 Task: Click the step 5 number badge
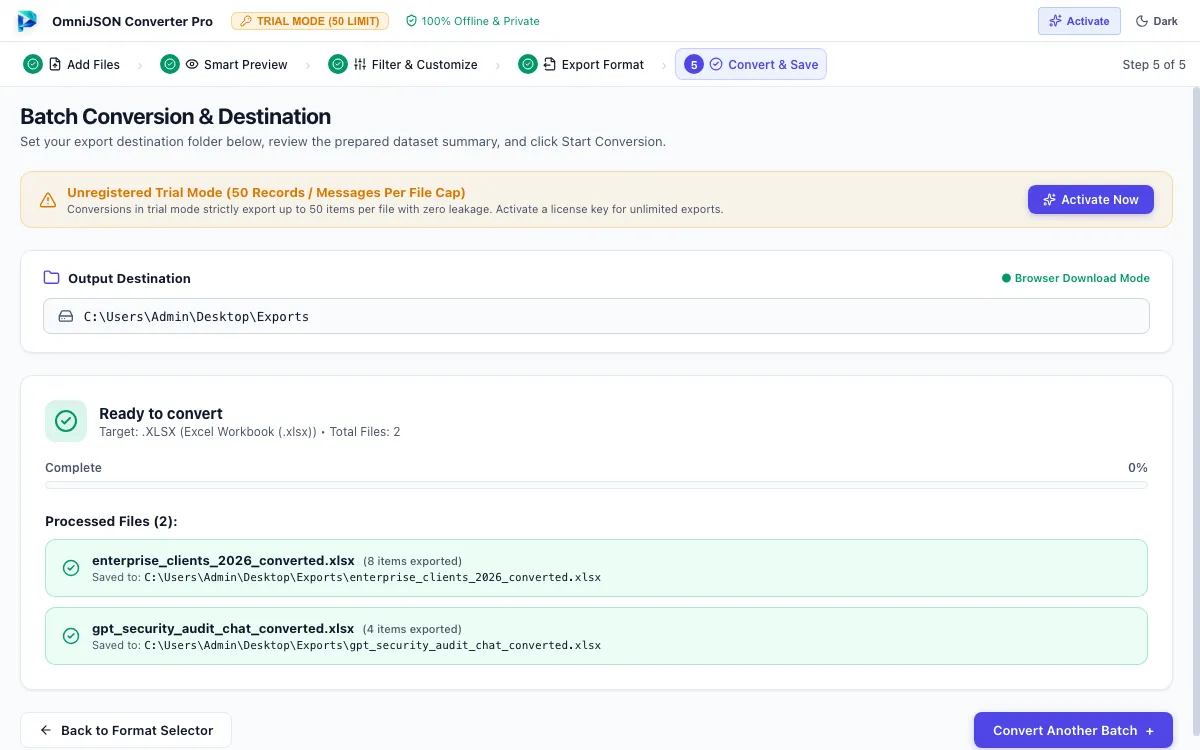tap(694, 64)
